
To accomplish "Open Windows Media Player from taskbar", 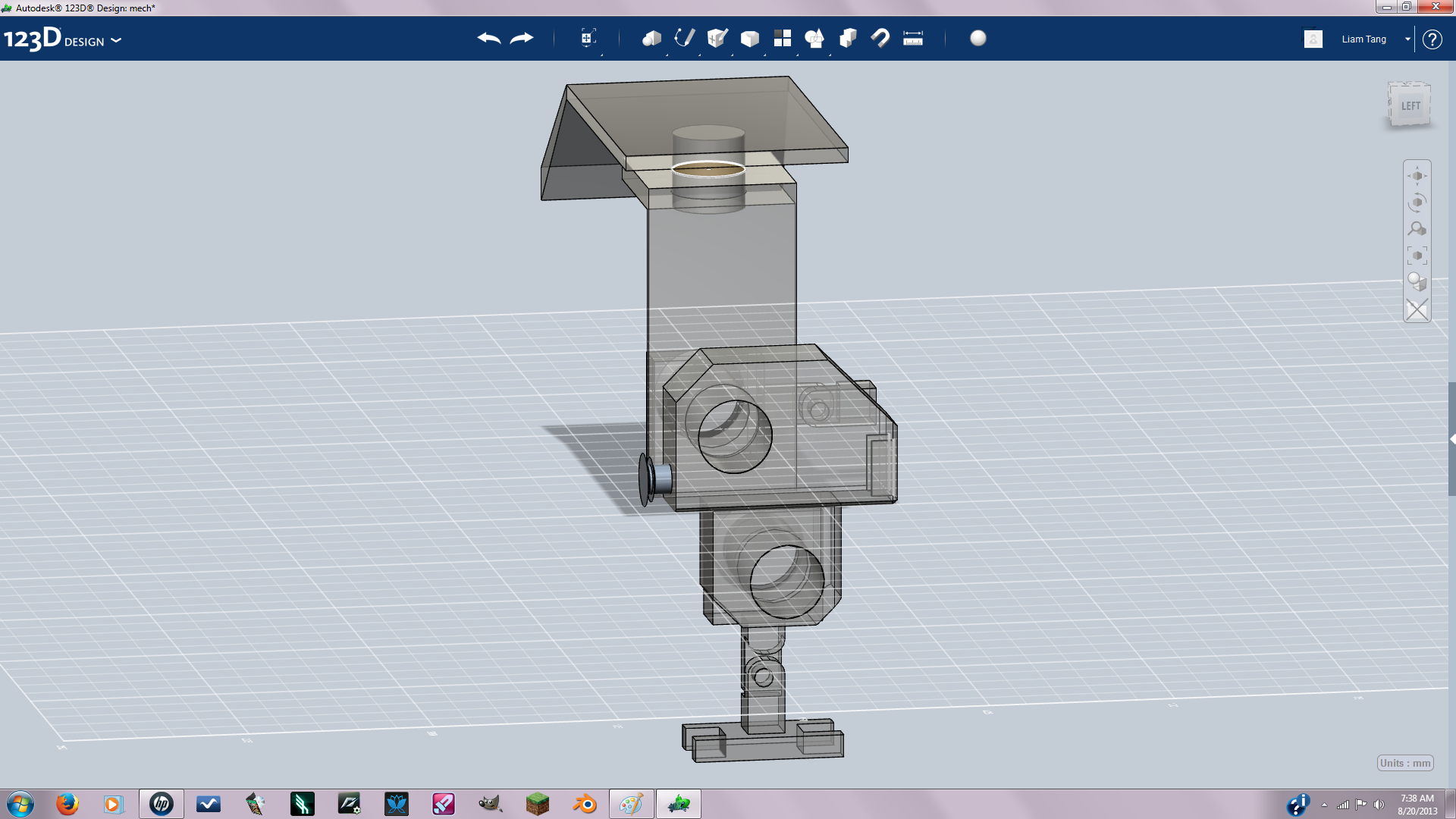I will [x=114, y=804].
